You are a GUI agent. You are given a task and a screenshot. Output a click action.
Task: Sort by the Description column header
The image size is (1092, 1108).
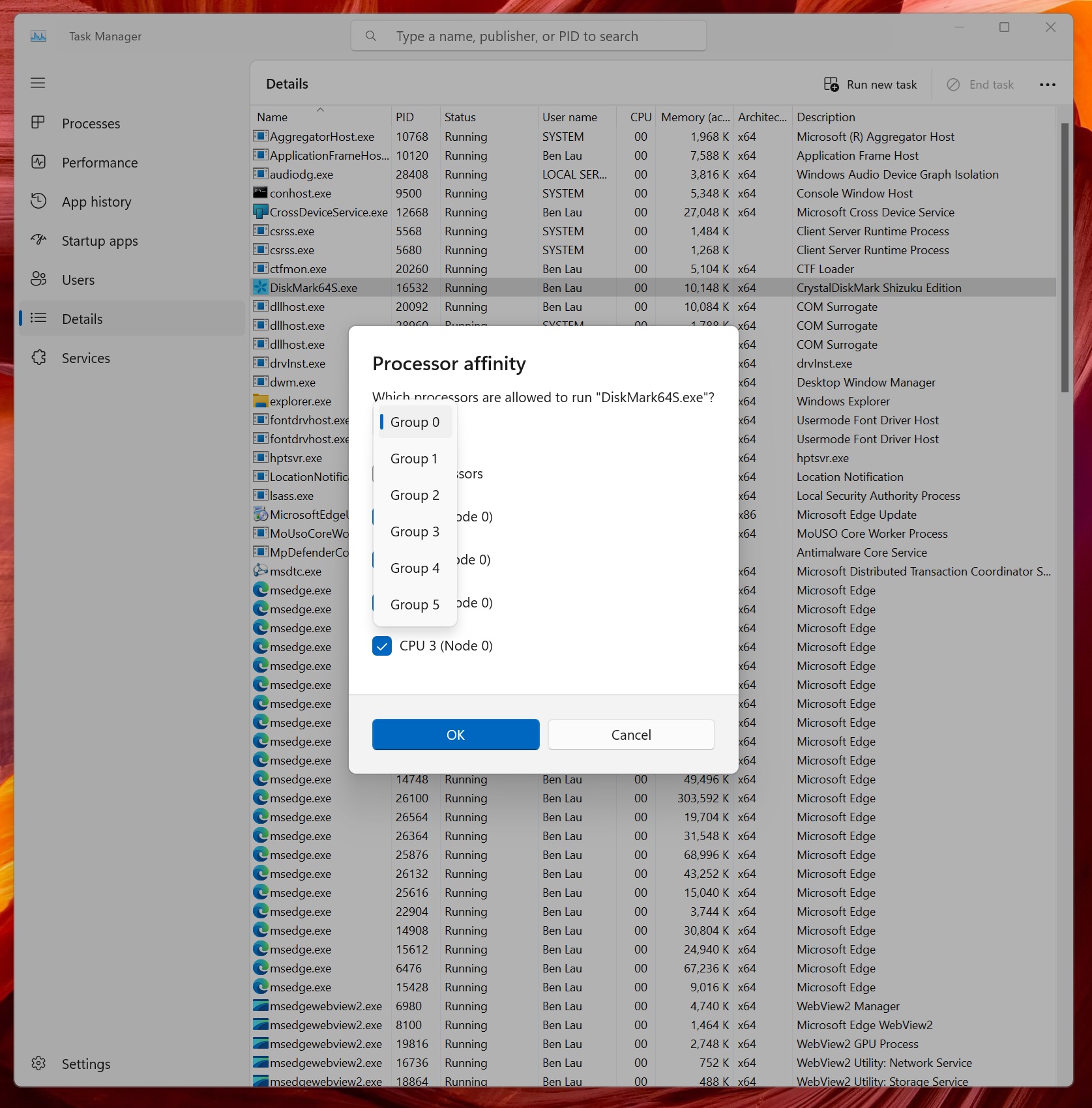924,117
